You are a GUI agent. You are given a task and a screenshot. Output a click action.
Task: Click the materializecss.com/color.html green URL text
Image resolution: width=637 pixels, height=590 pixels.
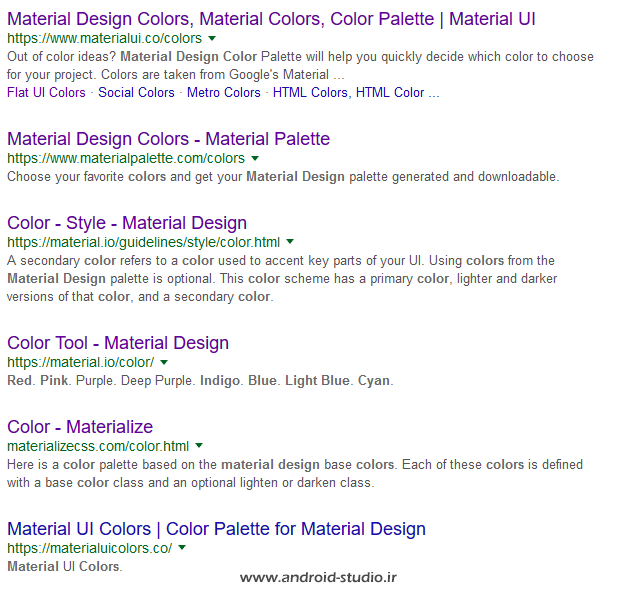98,446
